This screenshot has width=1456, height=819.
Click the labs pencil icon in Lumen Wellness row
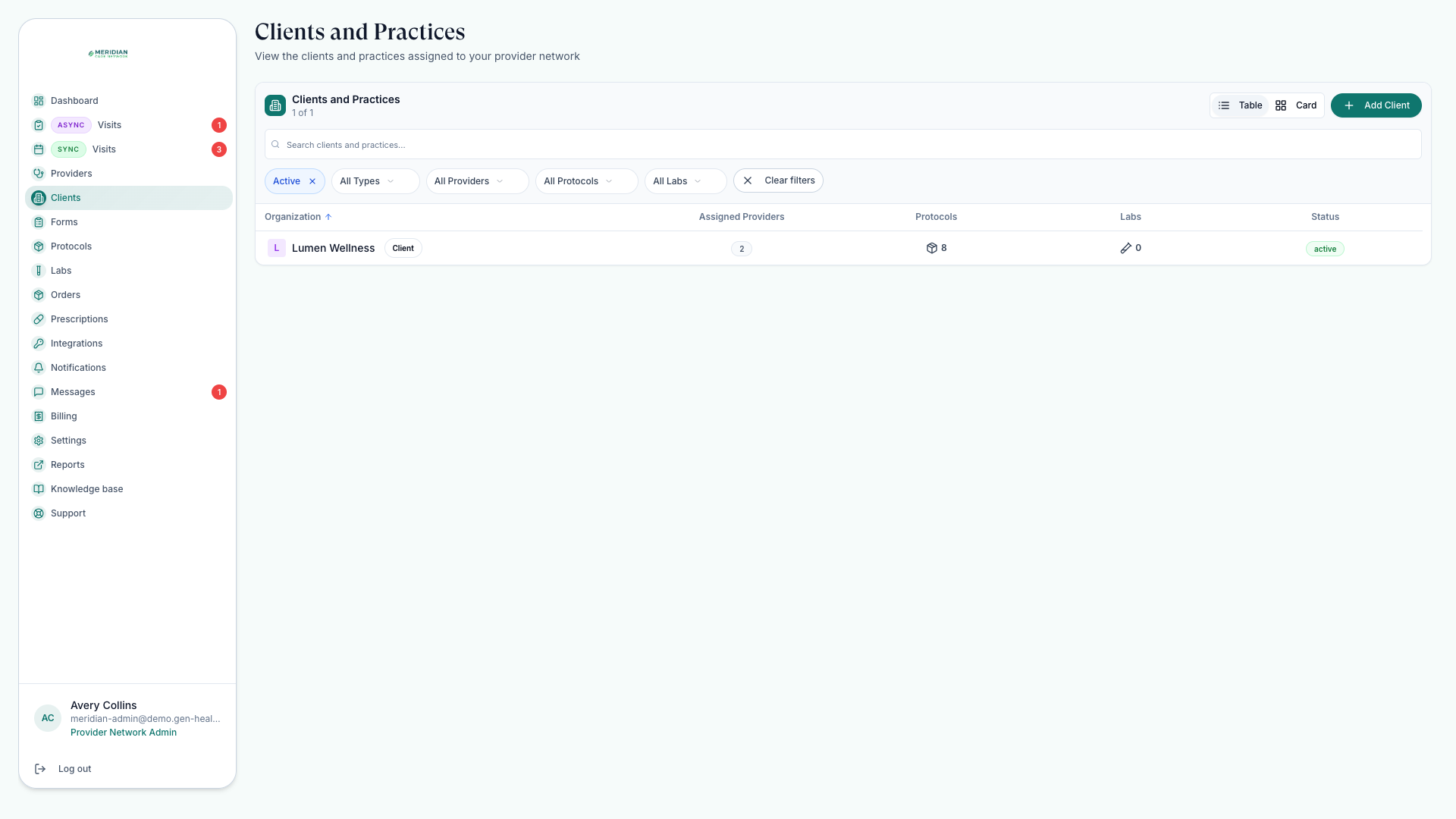point(1126,248)
